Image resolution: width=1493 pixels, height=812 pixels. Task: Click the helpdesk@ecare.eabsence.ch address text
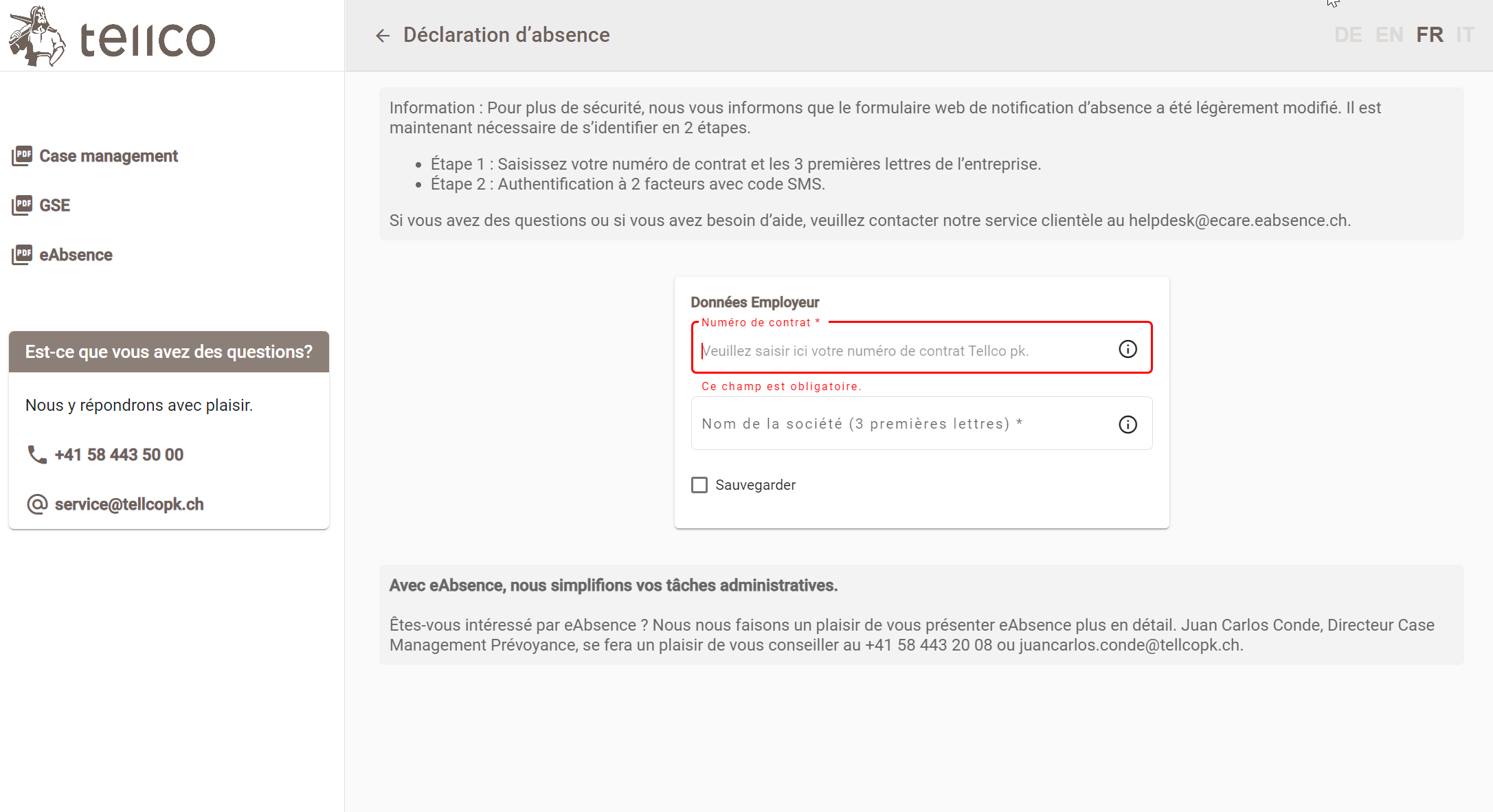click(1239, 221)
